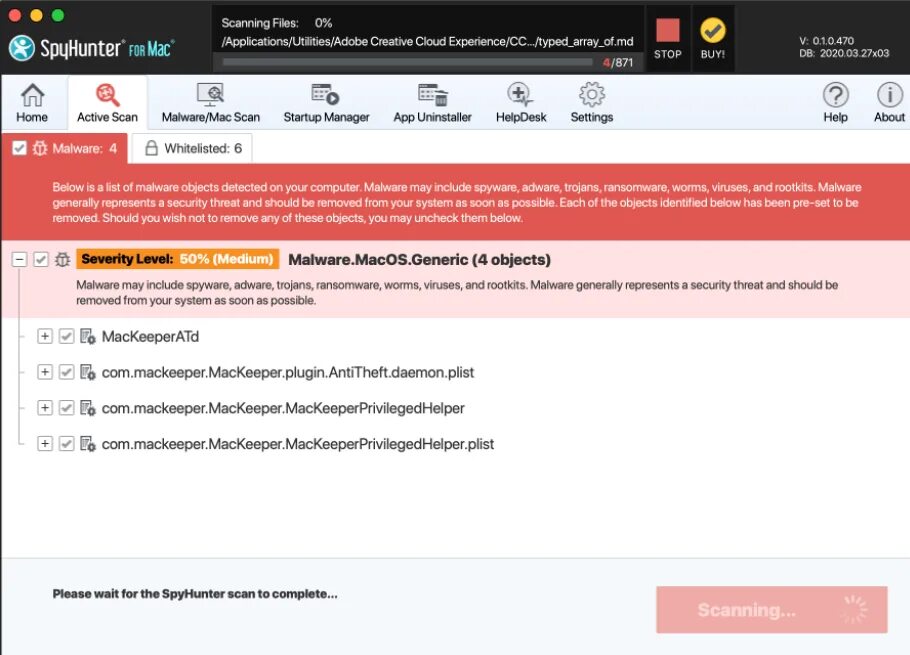Open the Settings gear
Viewport: 910px width, 655px height.
pos(591,103)
